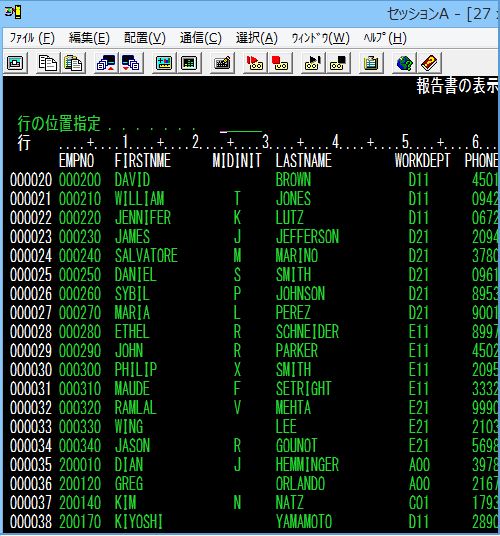Image resolution: width=500 pixels, height=536 pixels.
Task: Open the 配置(V) menu
Action: point(145,38)
